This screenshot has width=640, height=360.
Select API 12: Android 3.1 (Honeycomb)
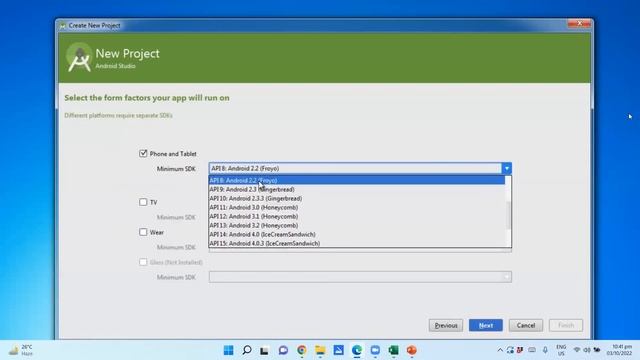(357, 216)
